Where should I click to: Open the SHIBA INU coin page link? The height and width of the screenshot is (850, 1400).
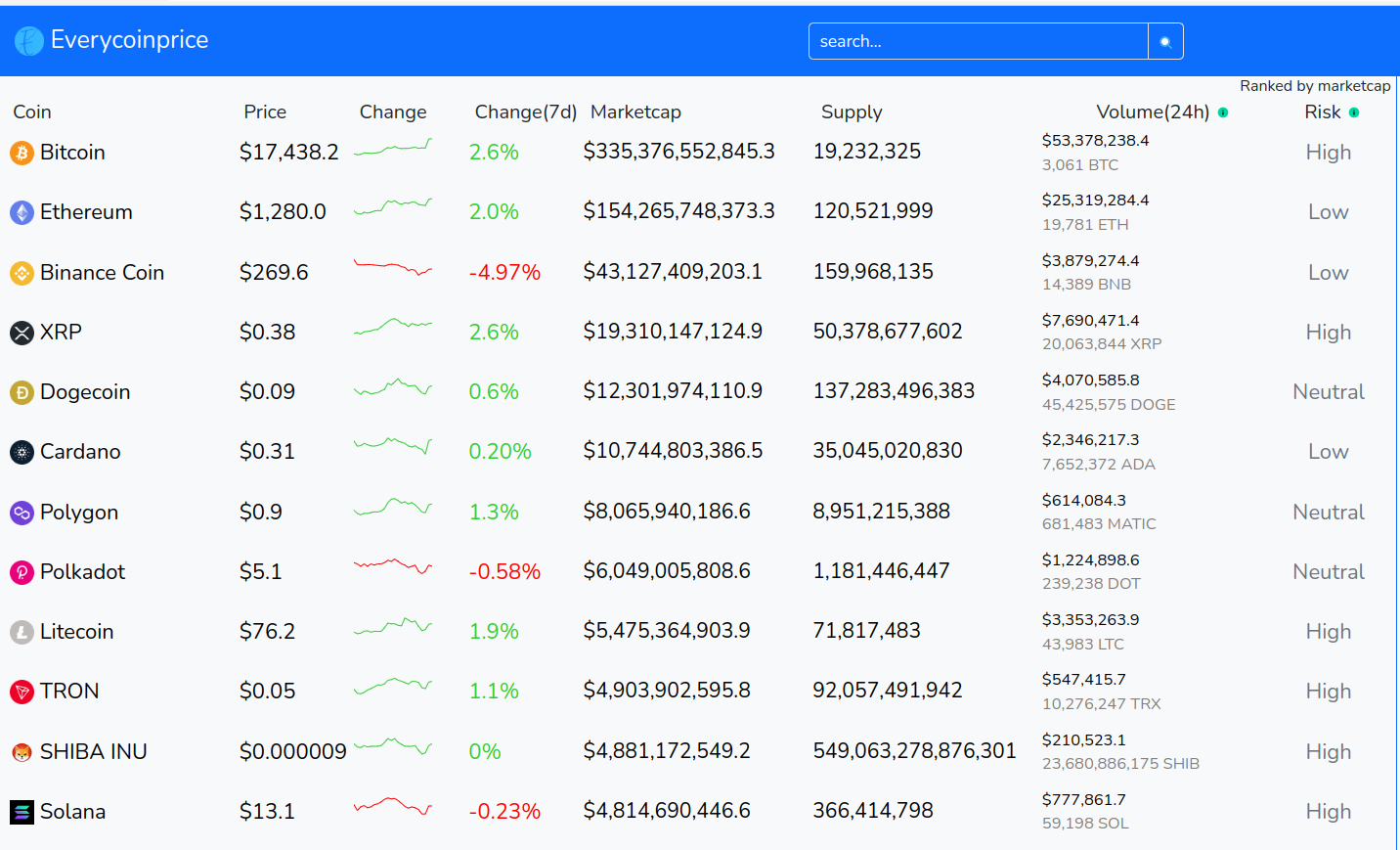point(93,752)
